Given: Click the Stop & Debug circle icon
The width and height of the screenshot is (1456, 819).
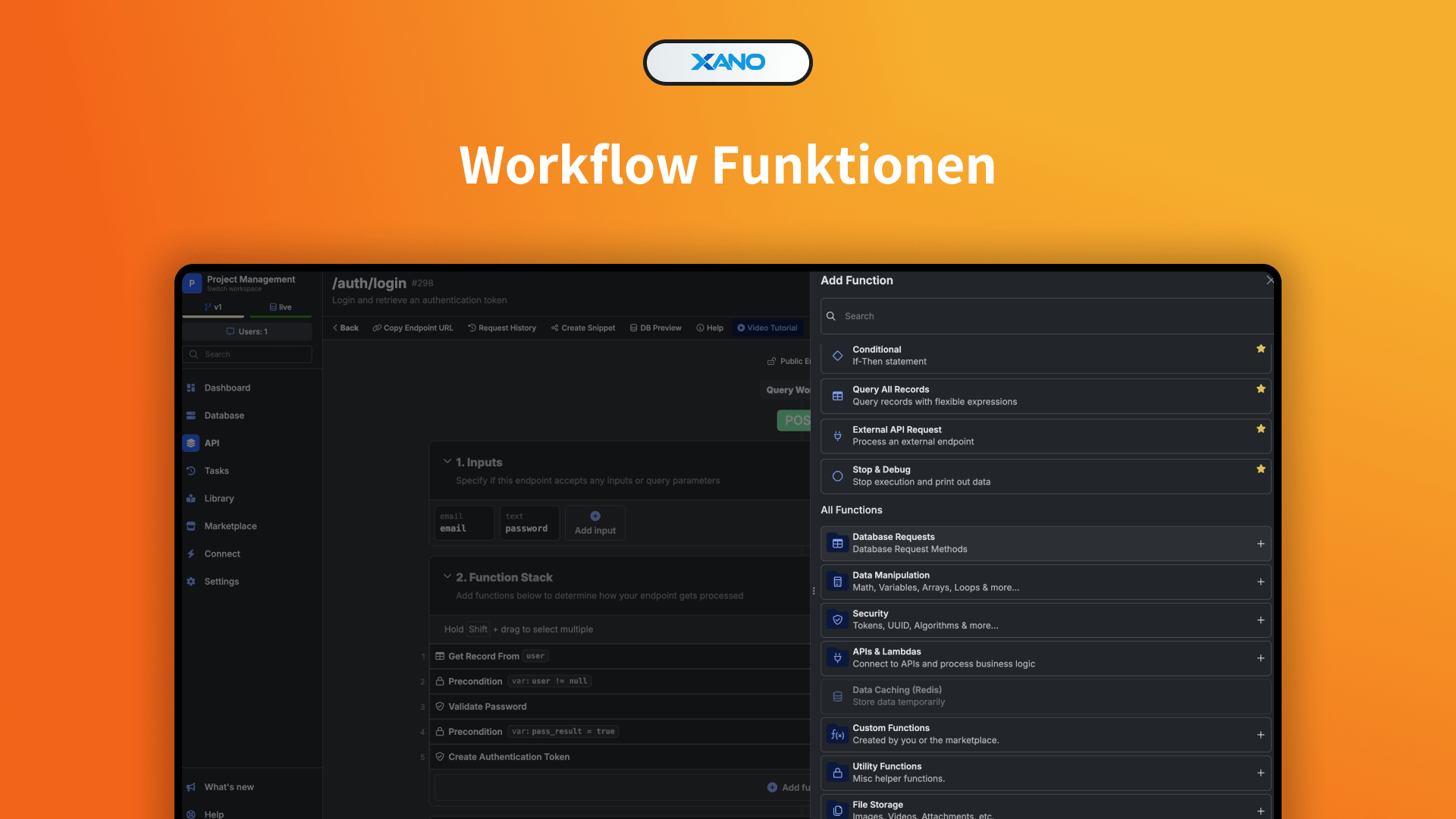Looking at the screenshot, I should pyautogui.click(x=837, y=476).
